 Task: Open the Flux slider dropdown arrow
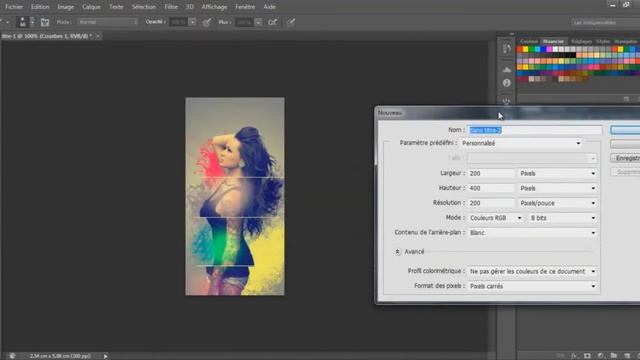coord(258,22)
